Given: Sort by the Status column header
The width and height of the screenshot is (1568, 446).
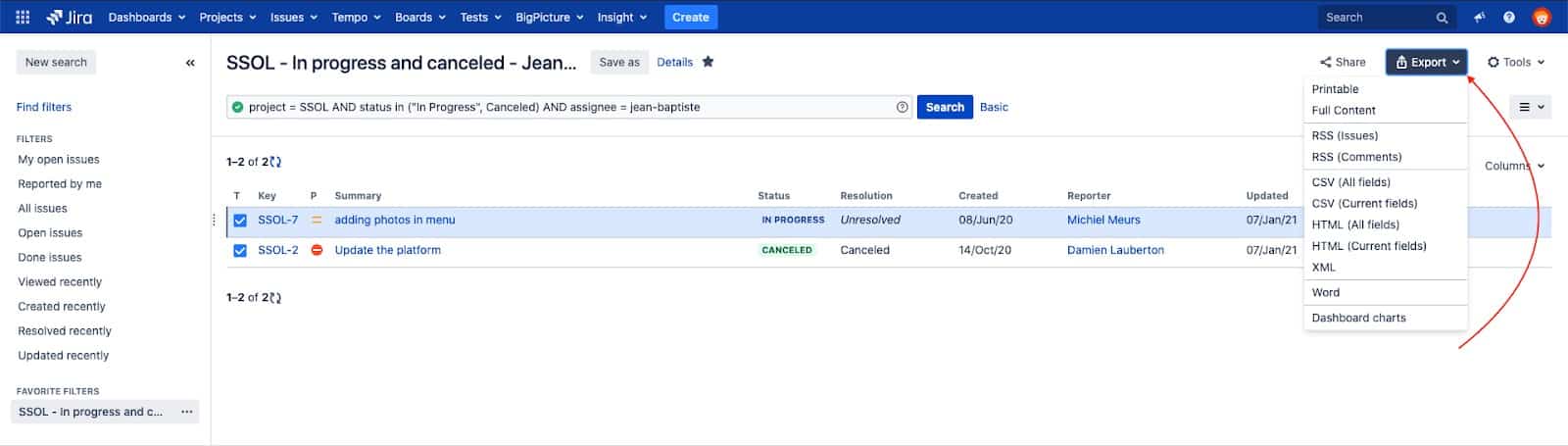Looking at the screenshot, I should [x=773, y=196].
